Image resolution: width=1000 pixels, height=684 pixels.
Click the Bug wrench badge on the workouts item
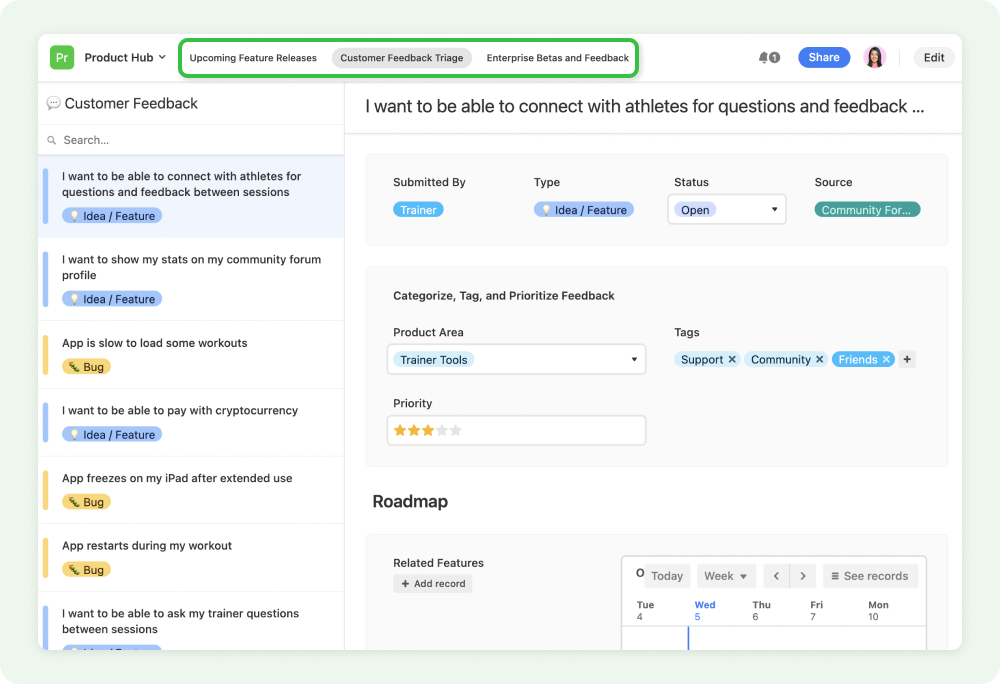coord(85,366)
